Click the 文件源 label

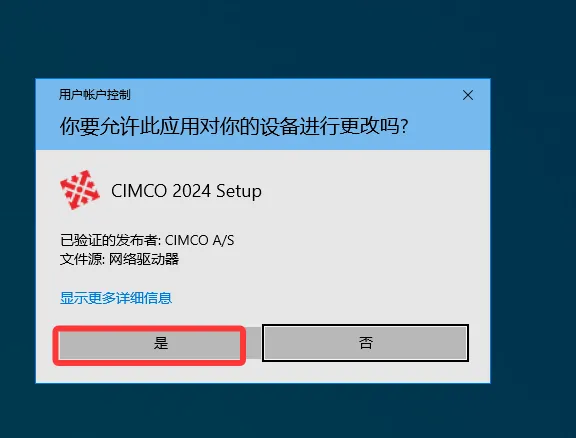point(81,259)
